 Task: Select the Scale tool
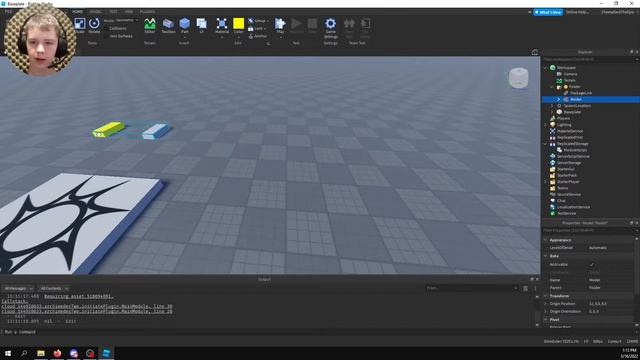click(x=80, y=26)
